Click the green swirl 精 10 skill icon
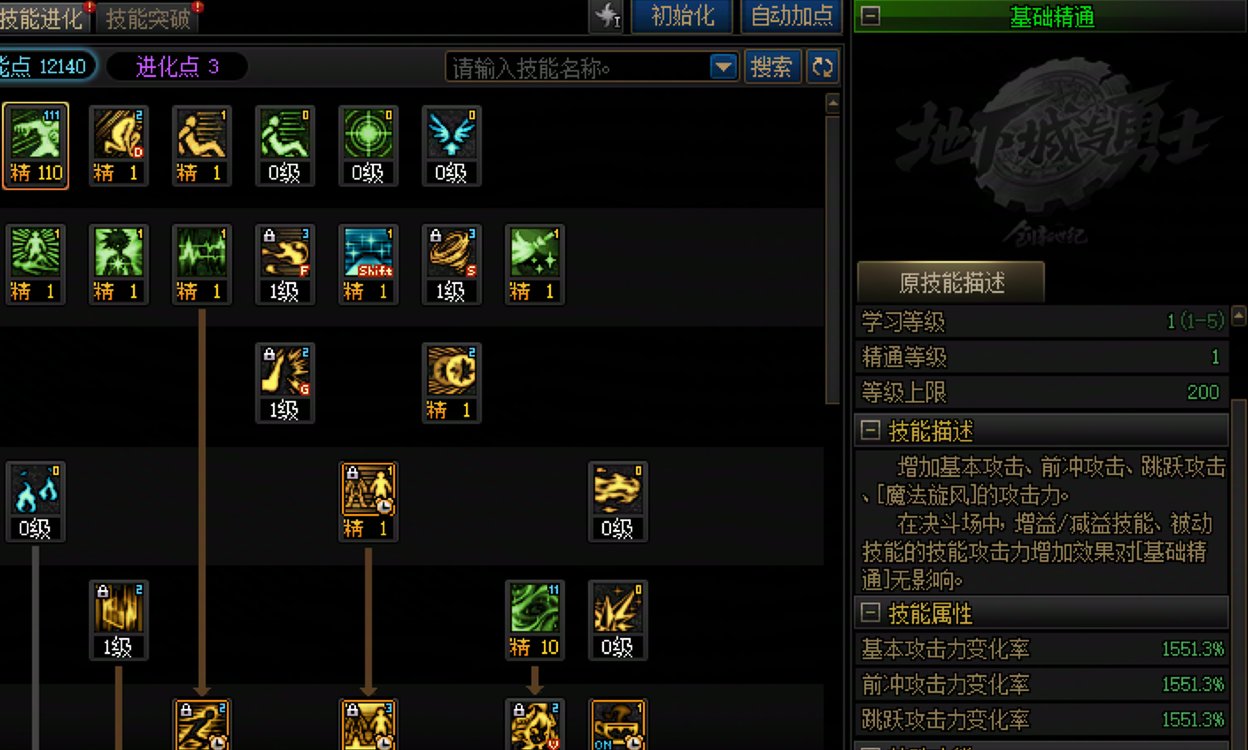Screen dimensions: 1248x750 pos(534,621)
